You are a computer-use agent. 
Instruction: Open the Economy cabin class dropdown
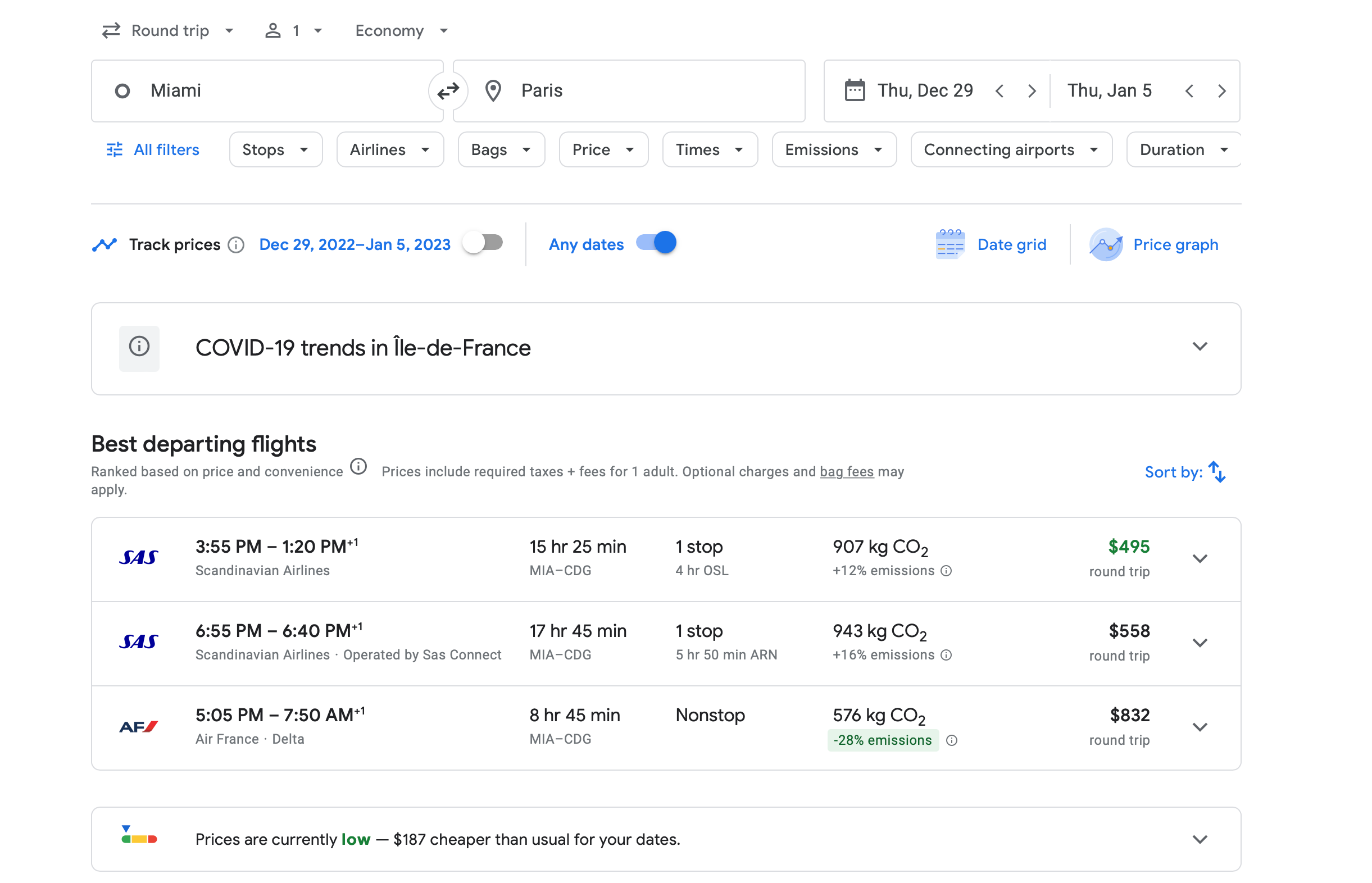[401, 30]
